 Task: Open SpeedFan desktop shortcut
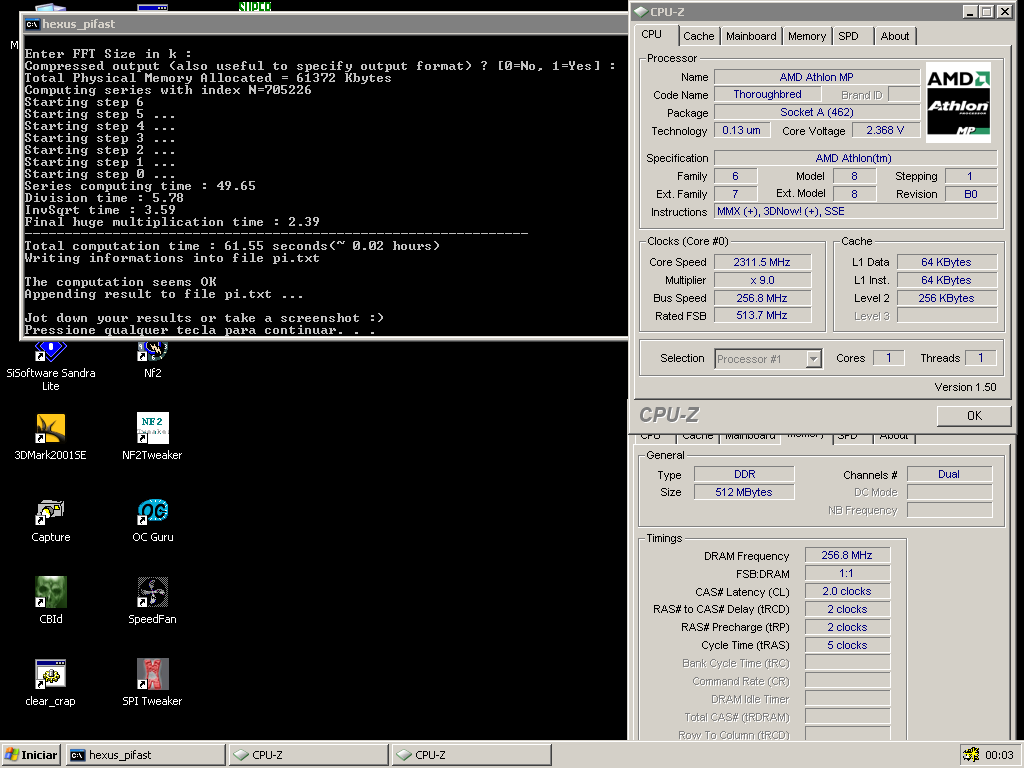pyautogui.click(x=152, y=601)
